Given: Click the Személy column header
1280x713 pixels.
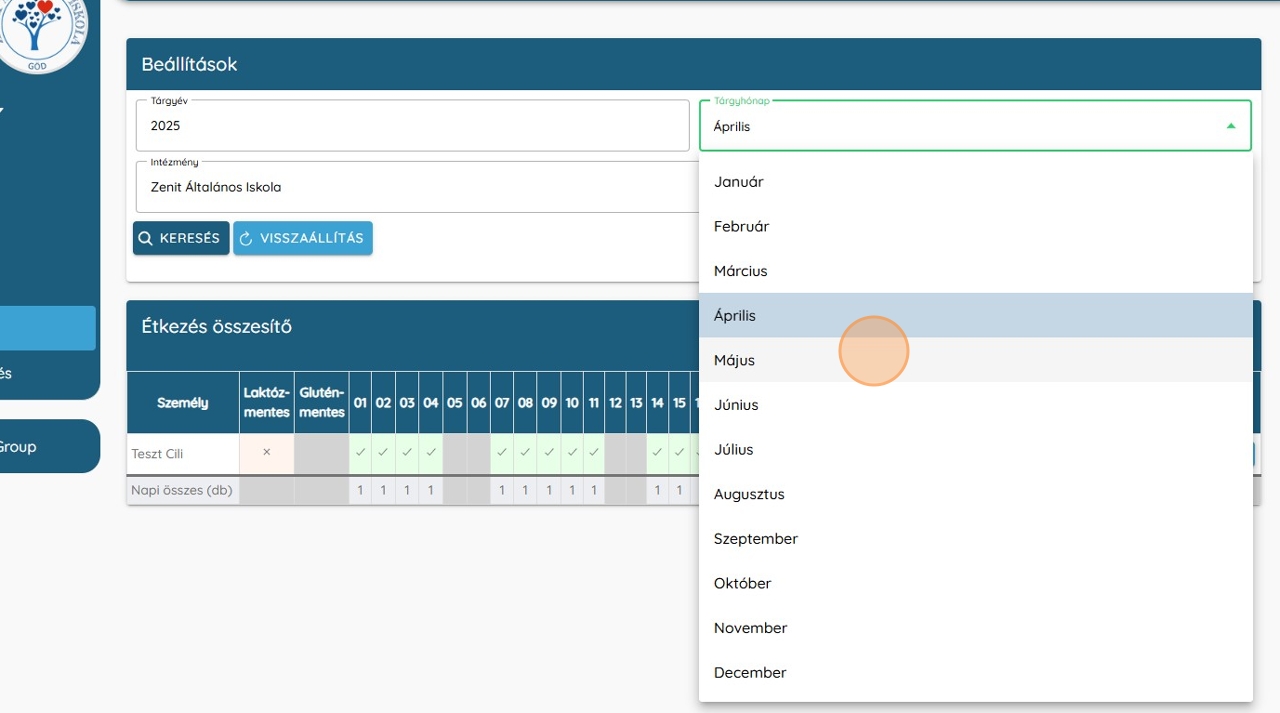Looking at the screenshot, I should point(183,403).
